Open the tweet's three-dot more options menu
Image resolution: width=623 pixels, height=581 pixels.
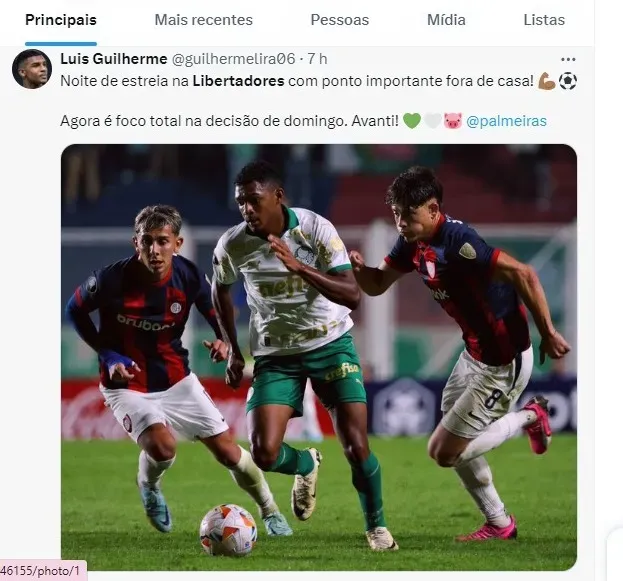click(x=568, y=60)
